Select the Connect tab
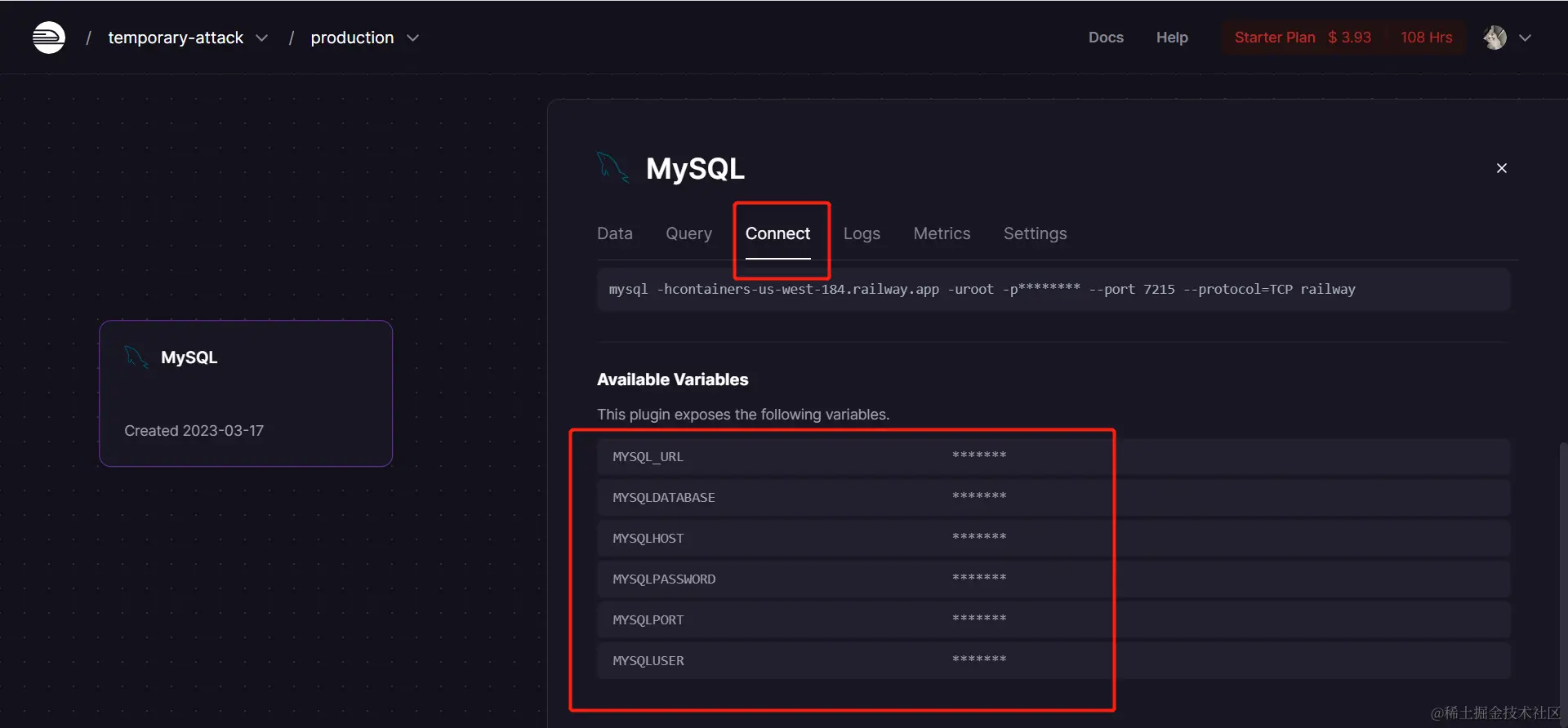The width and height of the screenshot is (1568, 728). [x=777, y=233]
